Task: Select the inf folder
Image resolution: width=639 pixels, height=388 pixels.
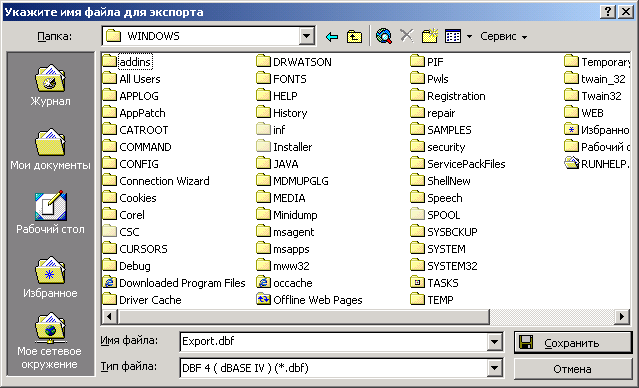Action: click(271, 130)
